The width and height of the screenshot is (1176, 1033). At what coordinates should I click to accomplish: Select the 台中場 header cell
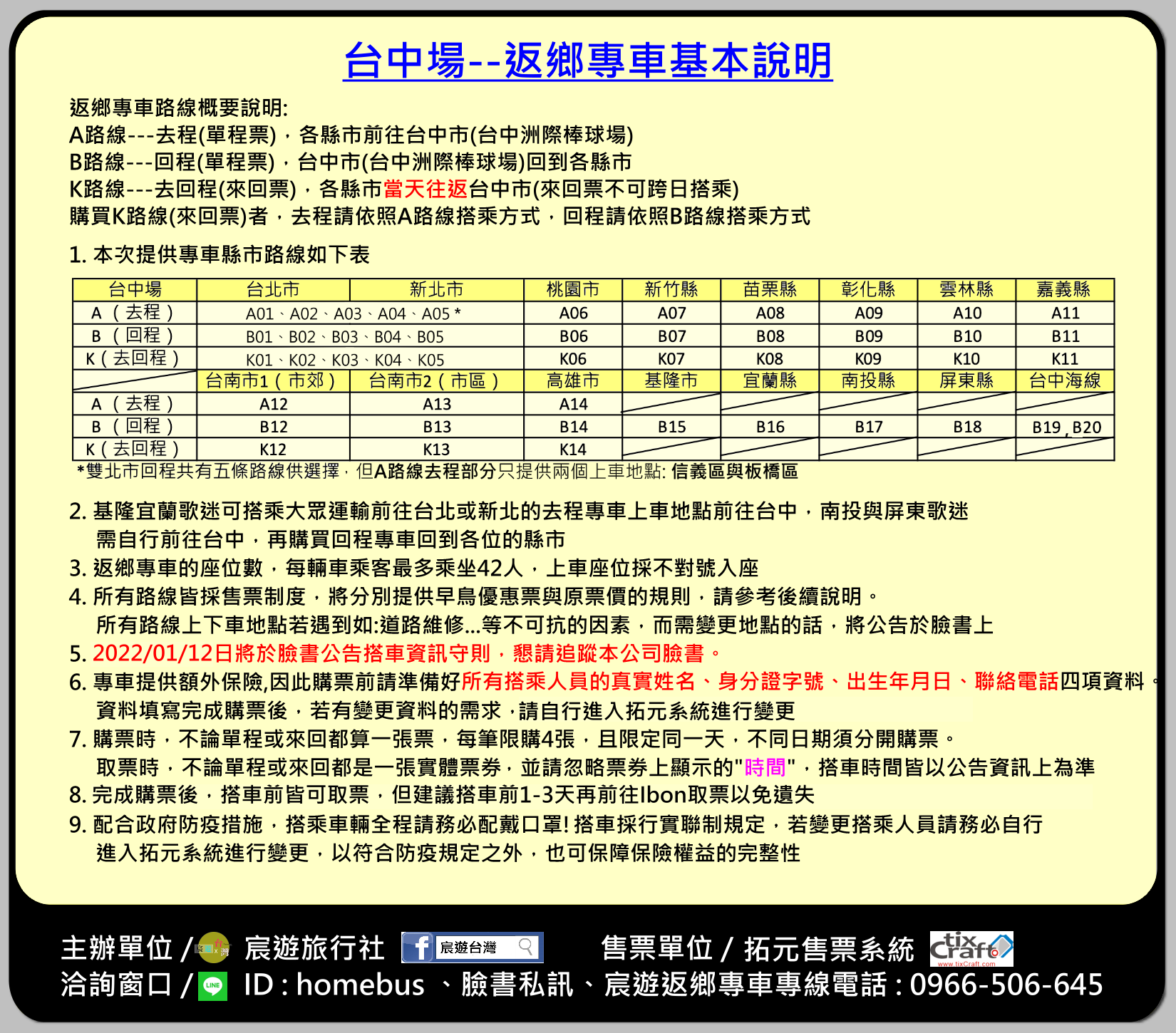[135, 290]
